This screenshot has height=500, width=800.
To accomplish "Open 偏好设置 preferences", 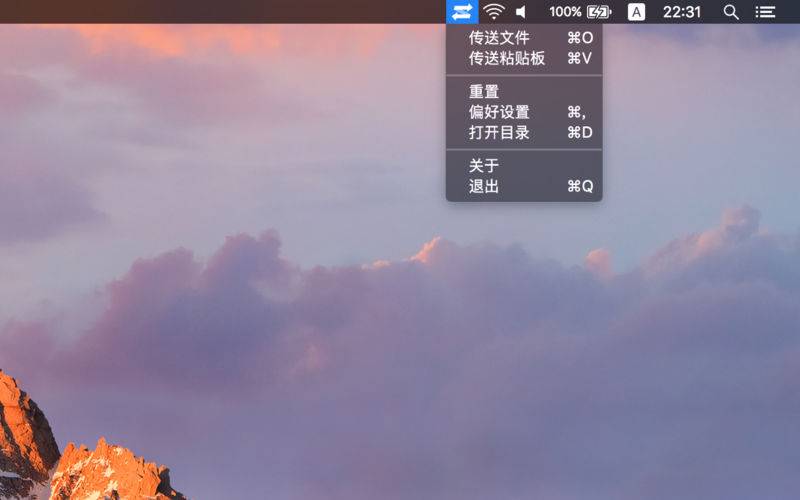I will pyautogui.click(x=524, y=112).
